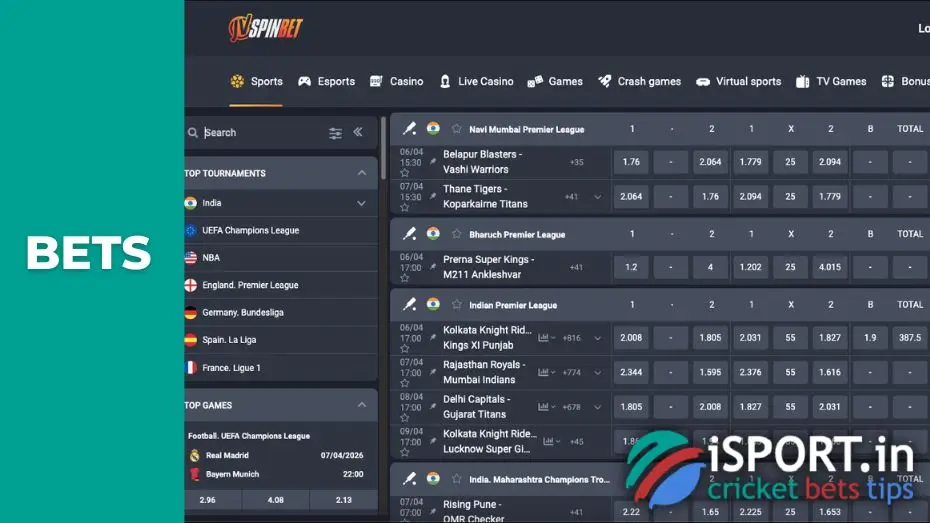This screenshot has height=523, width=930.
Task: Expand Delhi Capitals match markets chevron
Action: pos(597,407)
